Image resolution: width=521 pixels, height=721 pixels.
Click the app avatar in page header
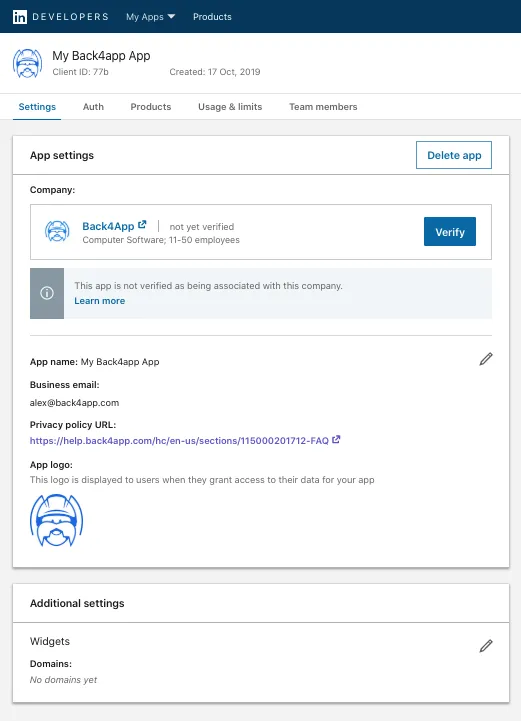[28, 63]
